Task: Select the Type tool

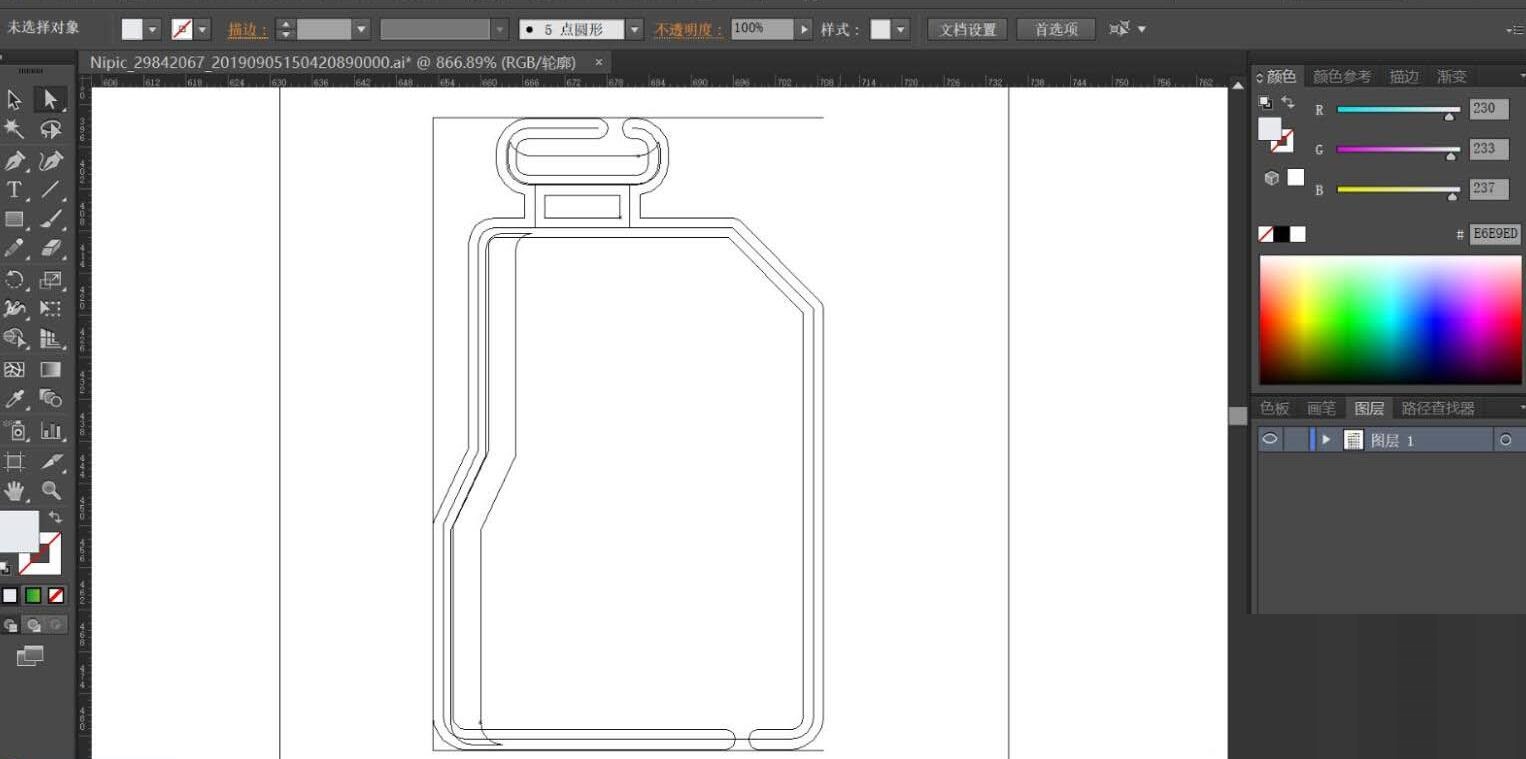Action: [x=15, y=190]
